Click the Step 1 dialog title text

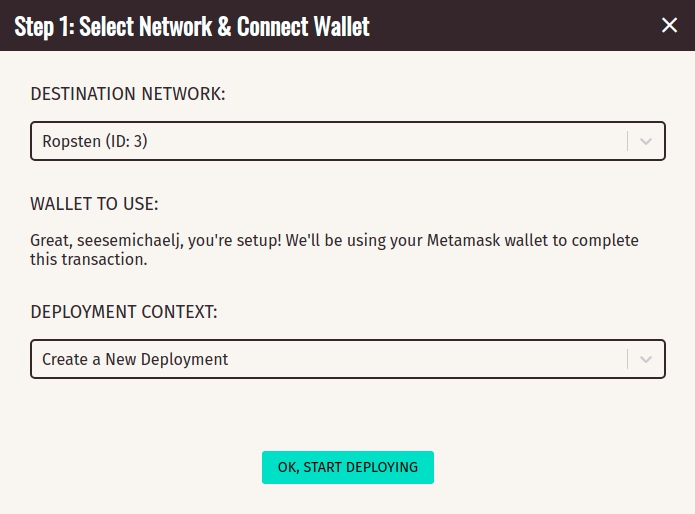tap(191, 26)
